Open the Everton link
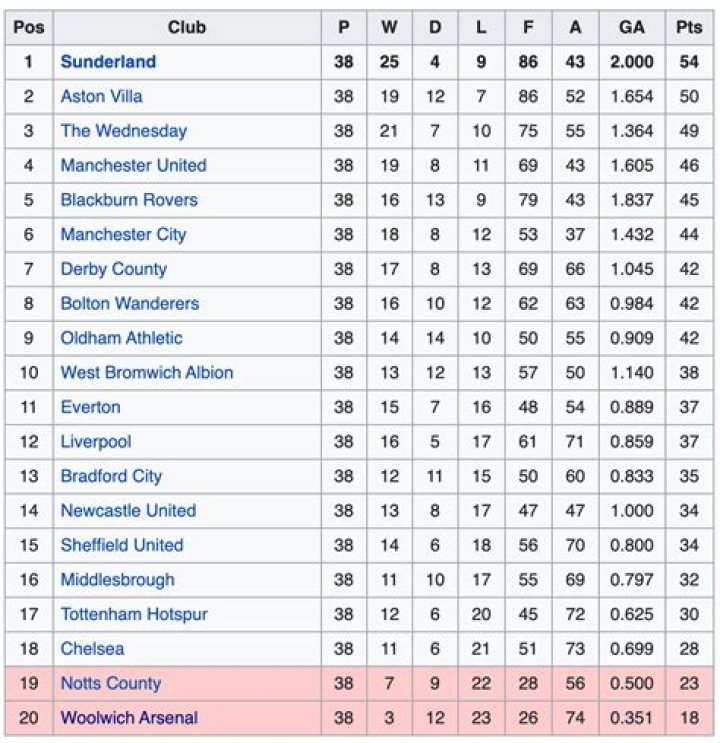Viewport: 720px width, 743px height. coord(90,407)
